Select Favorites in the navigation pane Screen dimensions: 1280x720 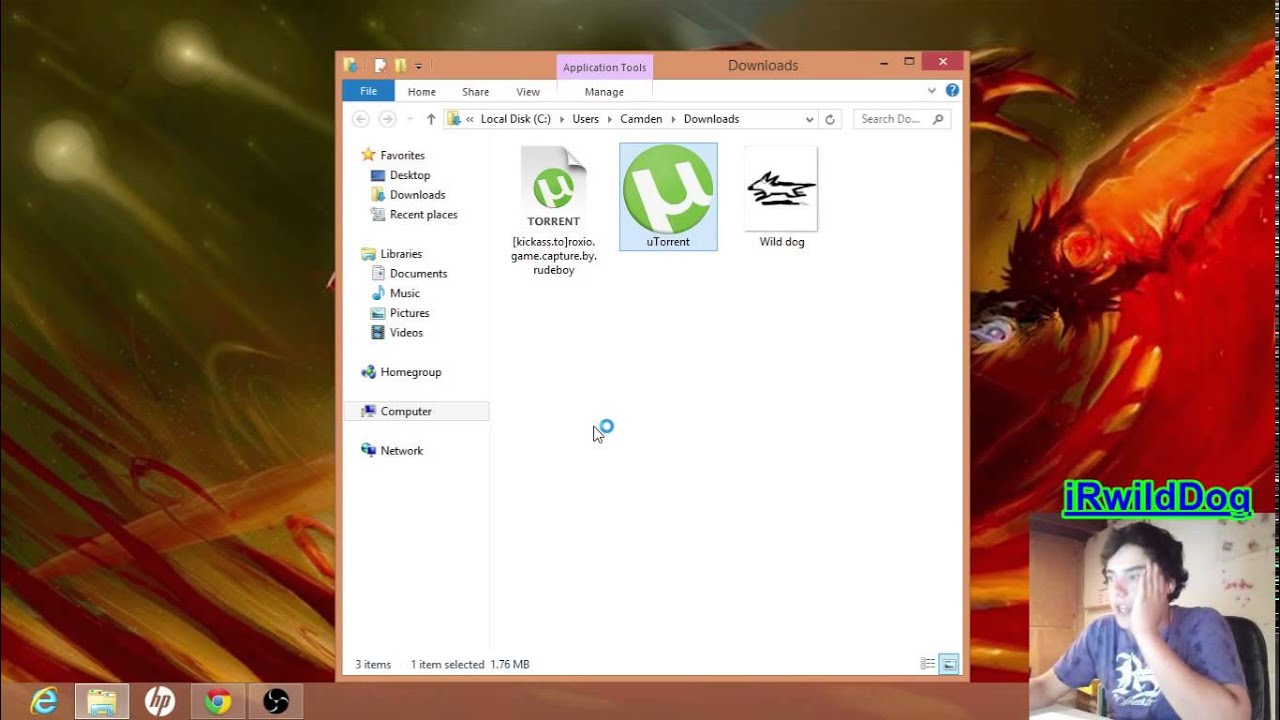pyautogui.click(x=402, y=155)
